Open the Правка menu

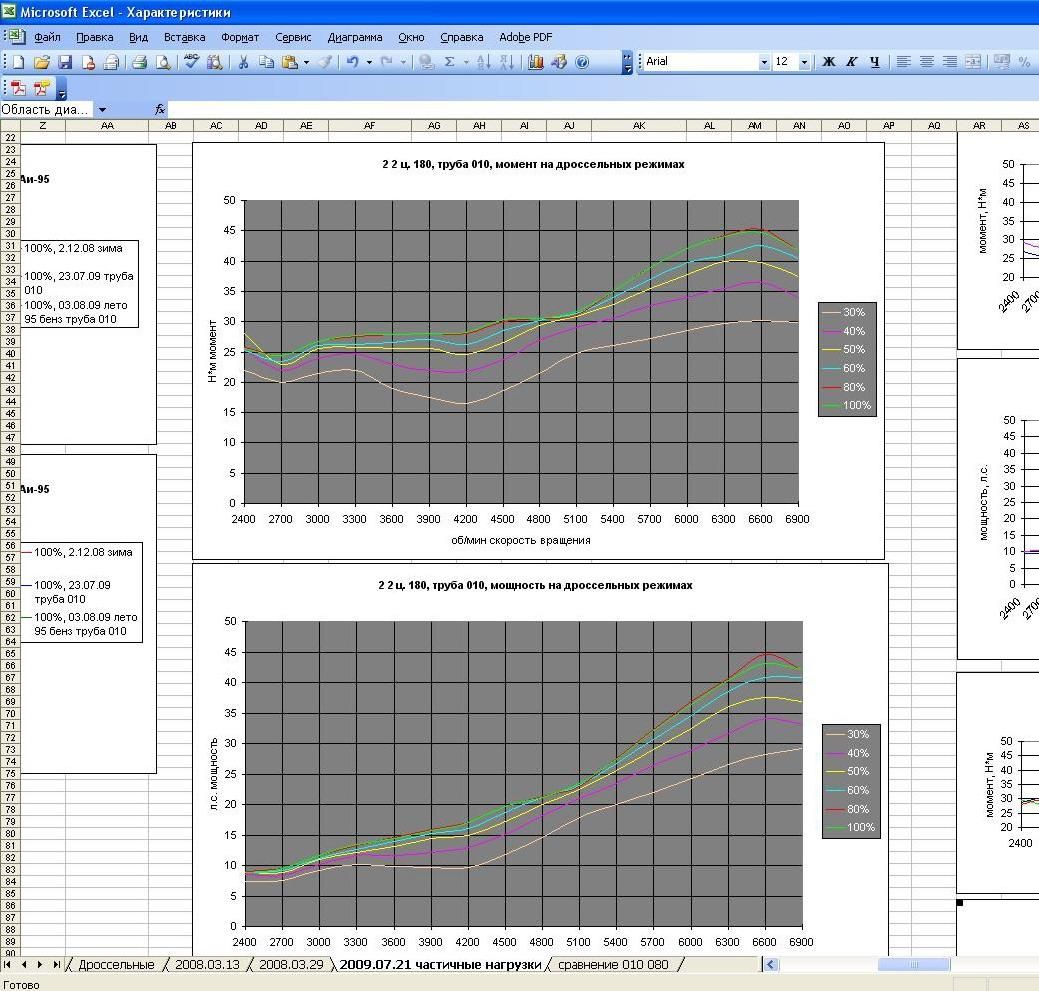(95, 37)
